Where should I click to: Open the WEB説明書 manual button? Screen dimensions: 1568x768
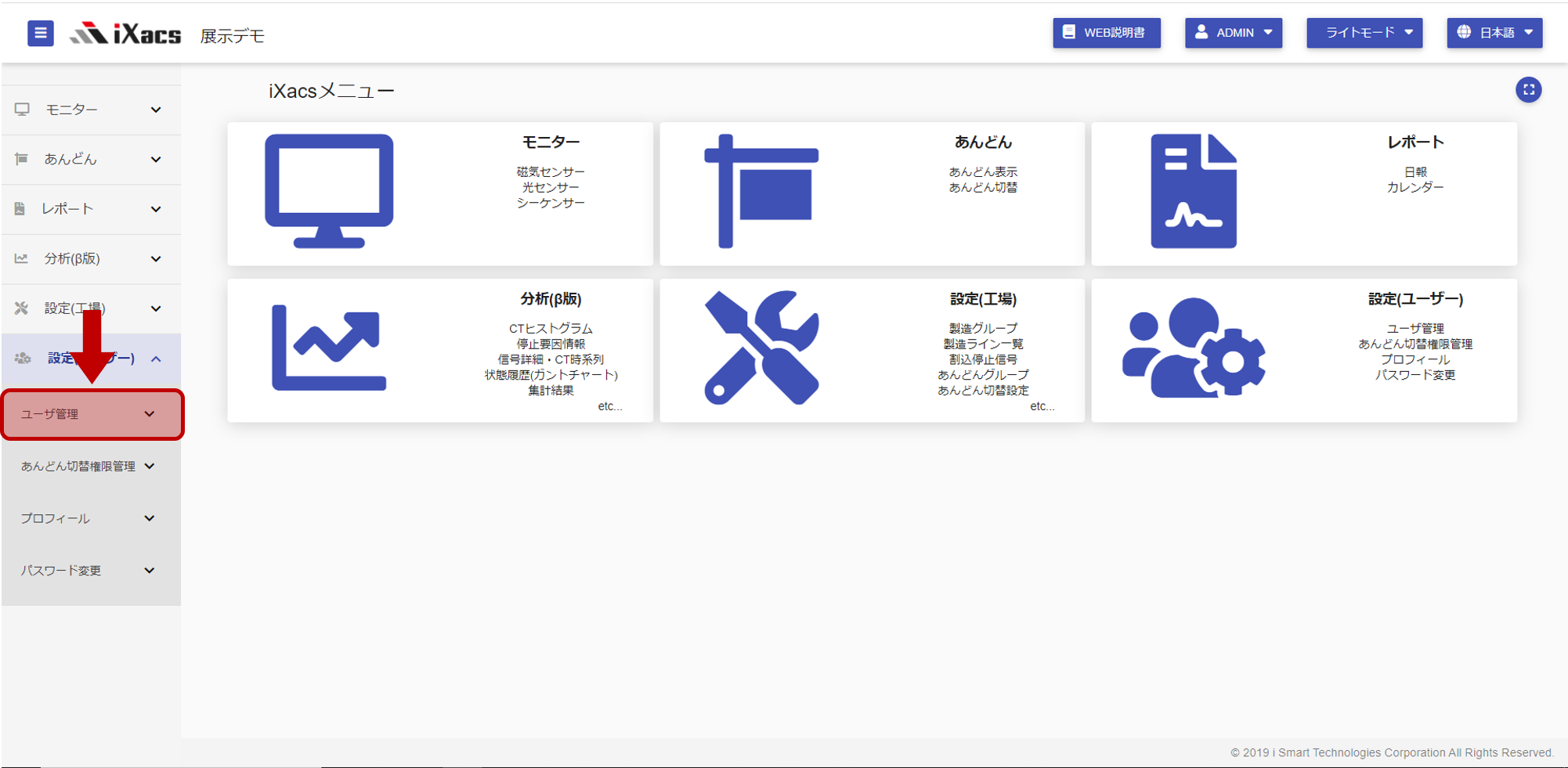(1106, 33)
